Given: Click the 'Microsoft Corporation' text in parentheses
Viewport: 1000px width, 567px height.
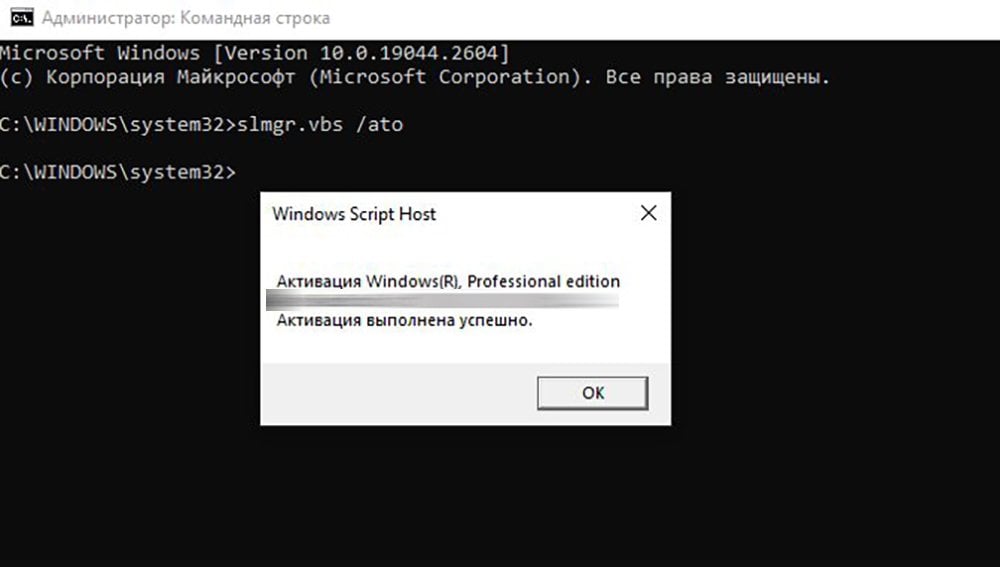Looking at the screenshot, I should click(x=445, y=77).
